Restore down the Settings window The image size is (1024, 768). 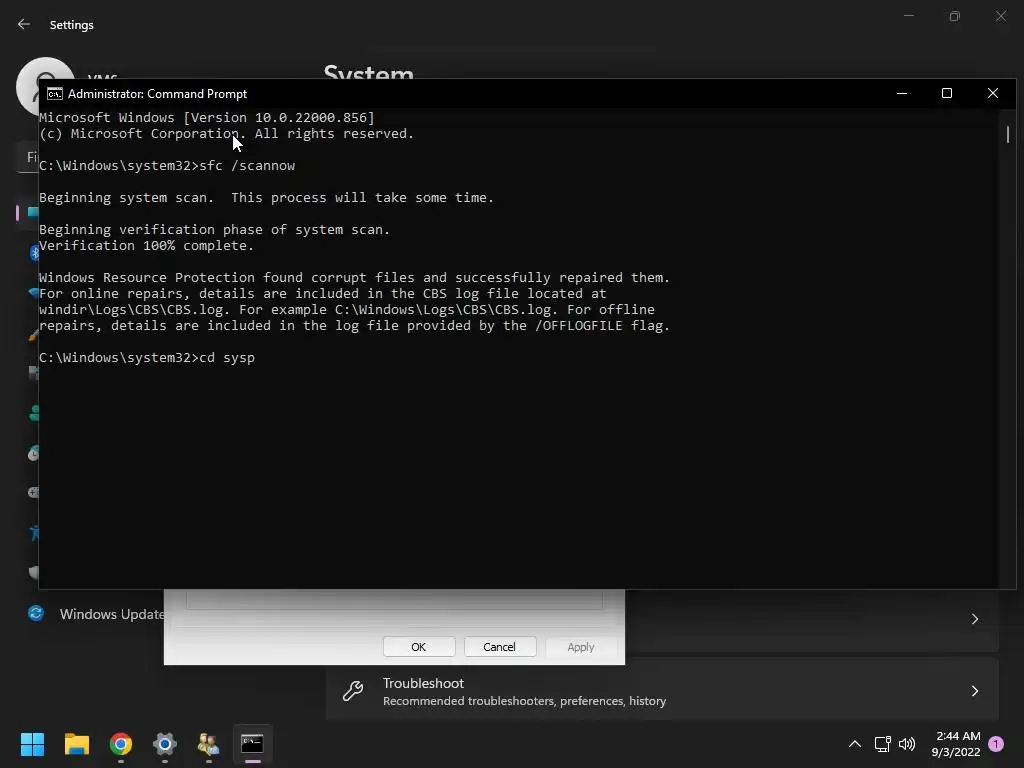955,16
